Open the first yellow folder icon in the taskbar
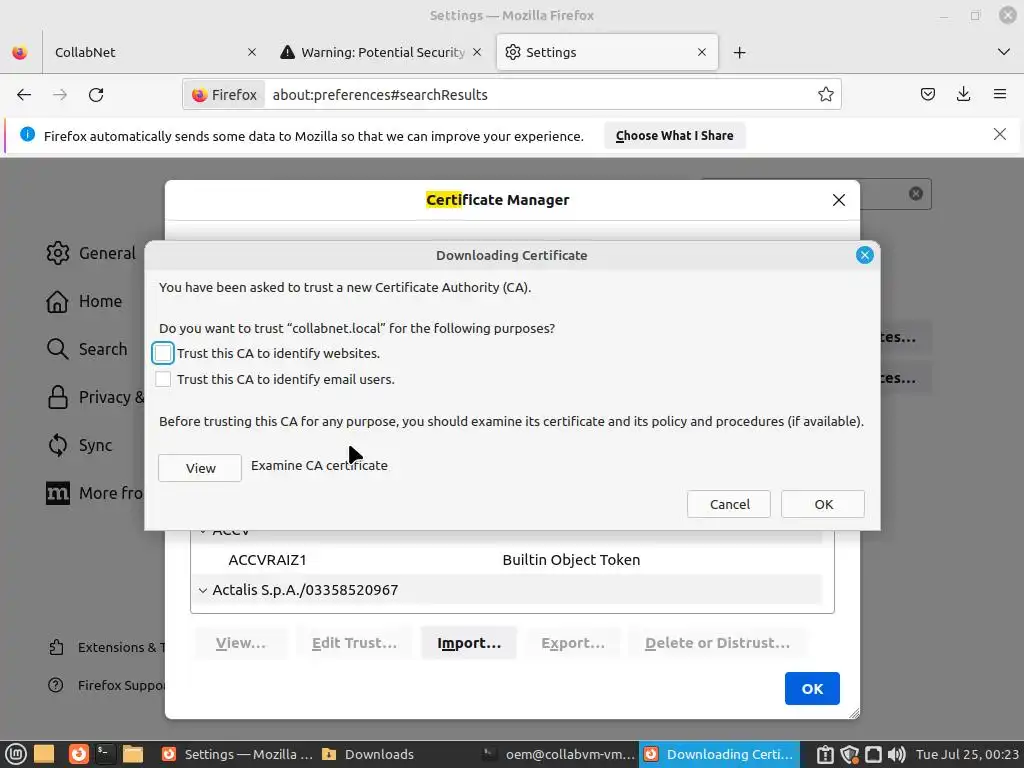The width and height of the screenshot is (1024, 768). 44,754
